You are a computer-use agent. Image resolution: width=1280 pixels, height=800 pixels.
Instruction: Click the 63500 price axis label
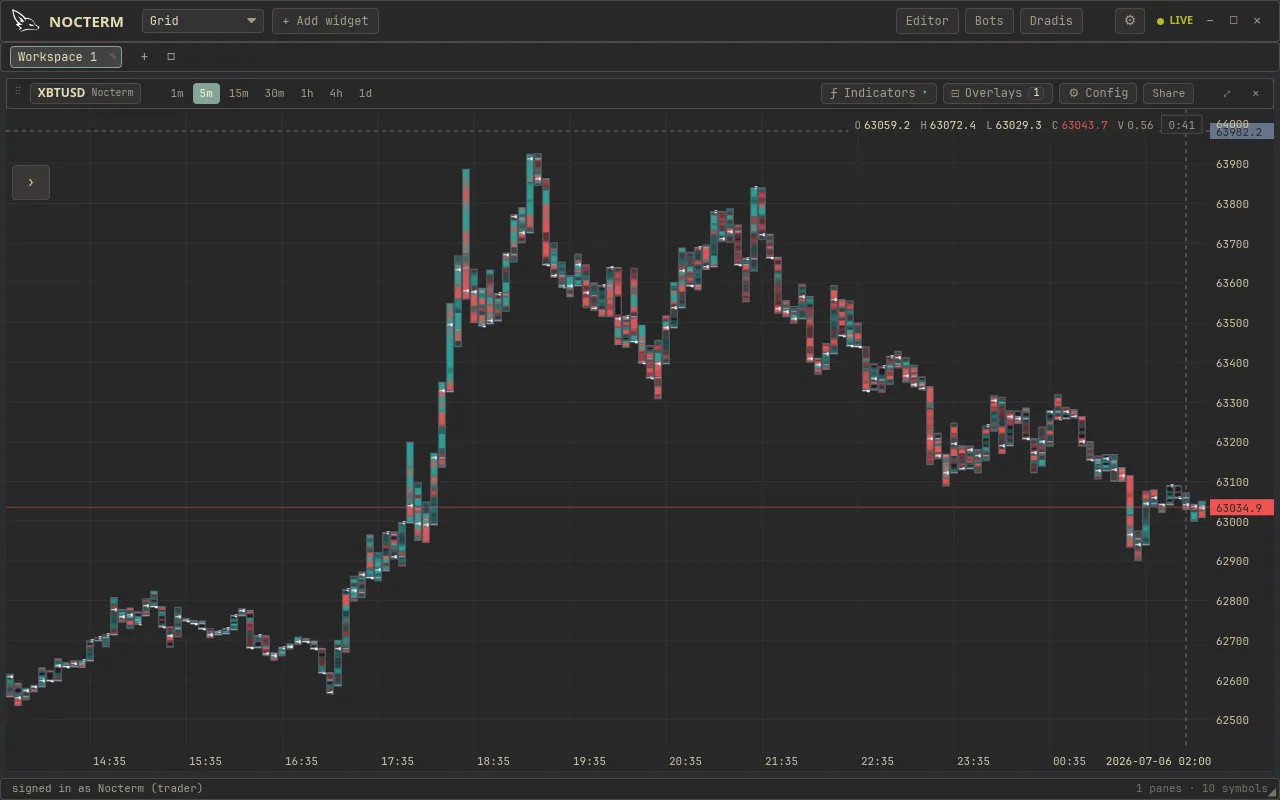1232,323
